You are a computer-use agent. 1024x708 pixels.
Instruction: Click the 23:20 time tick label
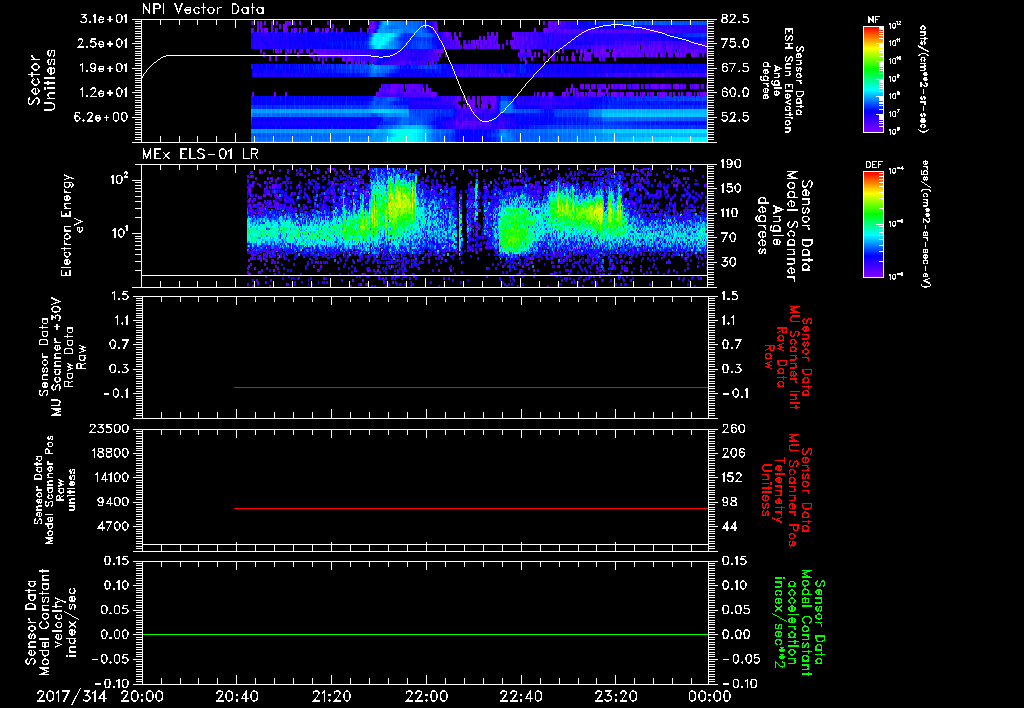pyautogui.click(x=615, y=696)
